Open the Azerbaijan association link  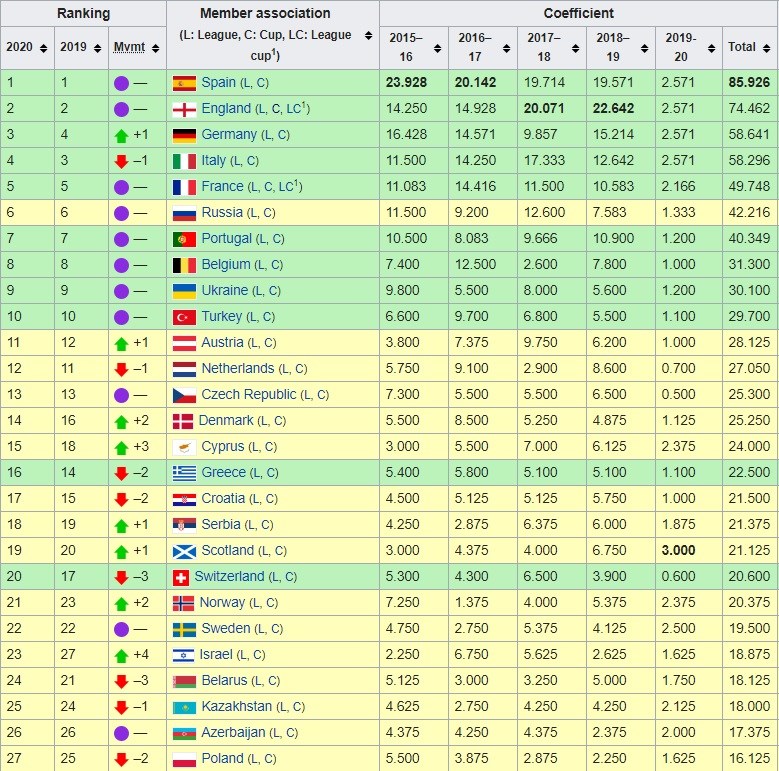tap(233, 733)
